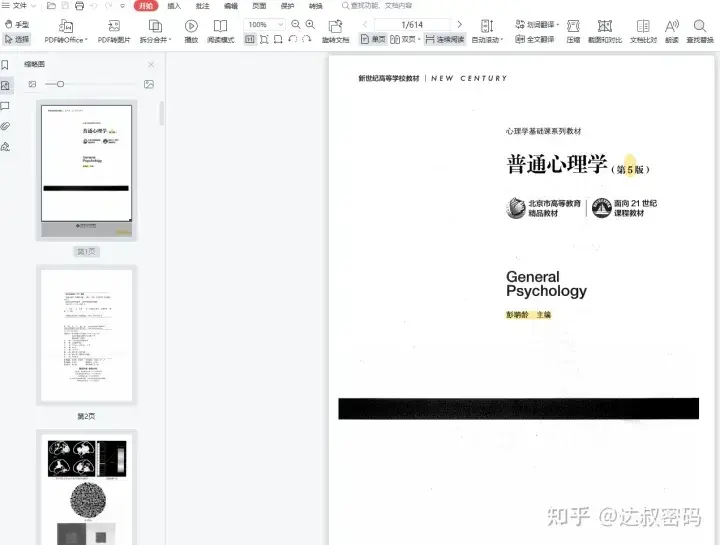Click the 第2页 page label

pyautogui.click(x=86, y=416)
